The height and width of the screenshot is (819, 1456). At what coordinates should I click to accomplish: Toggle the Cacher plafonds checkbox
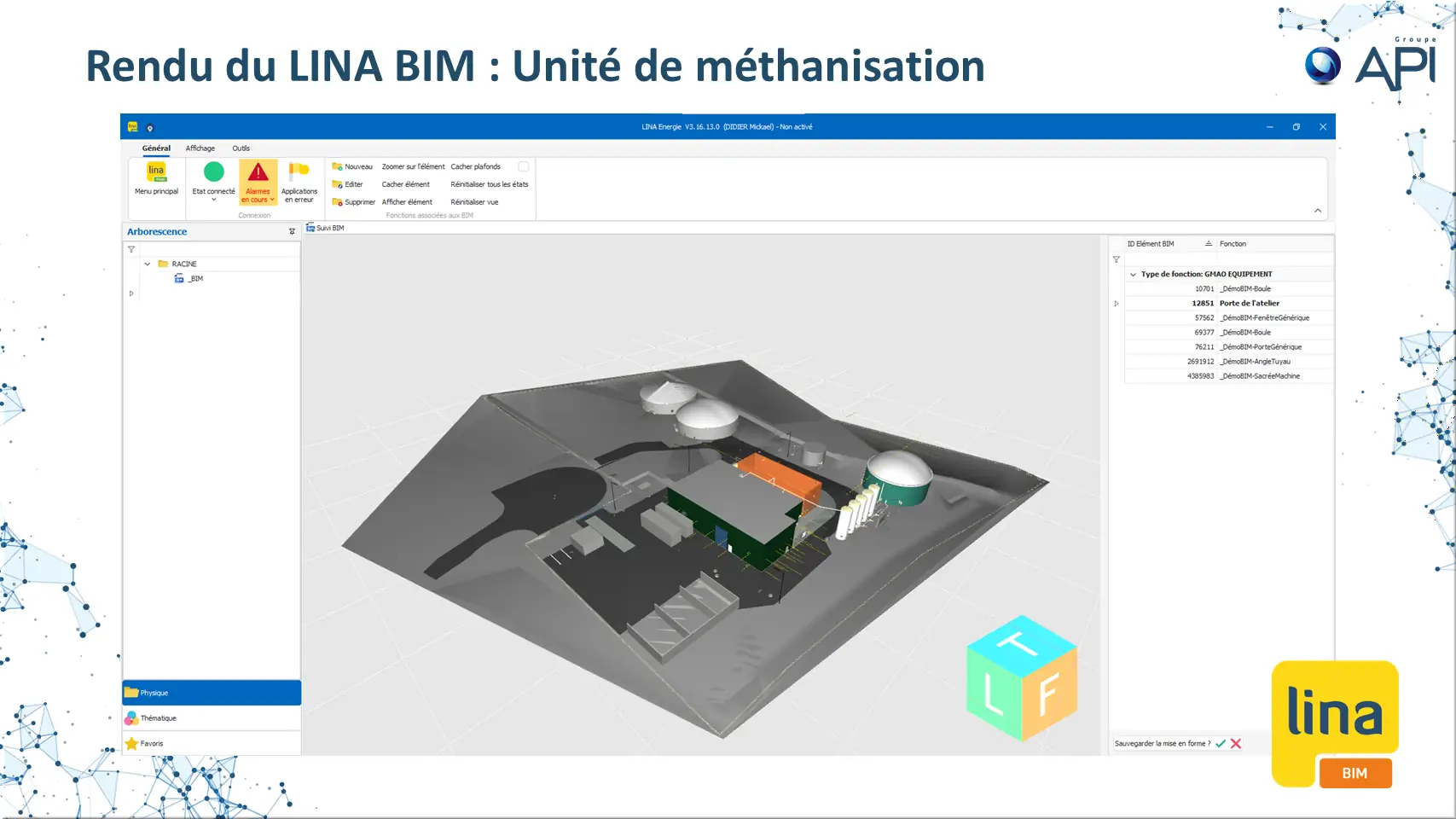pos(524,166)
